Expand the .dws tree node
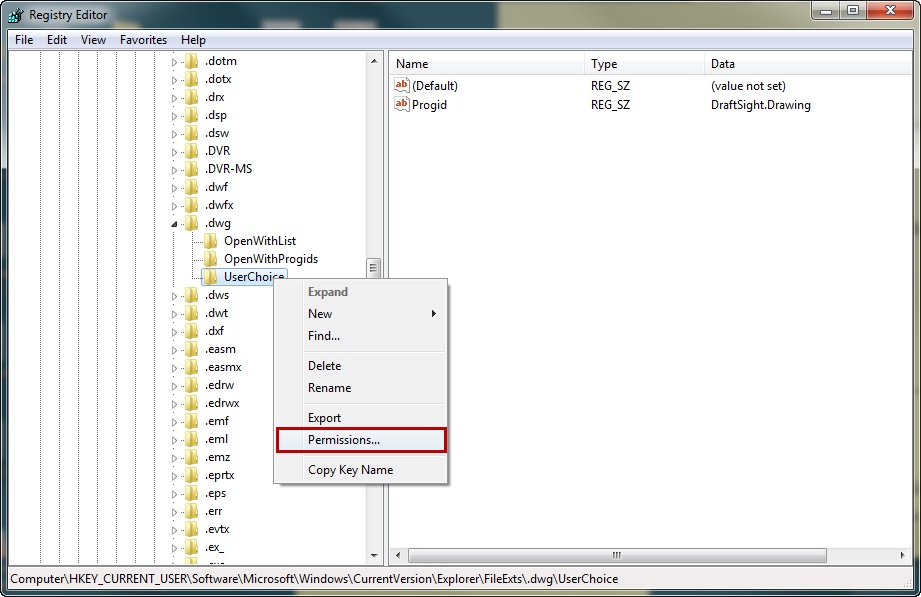This screenshot has width=921, height=597. point(174,296)
